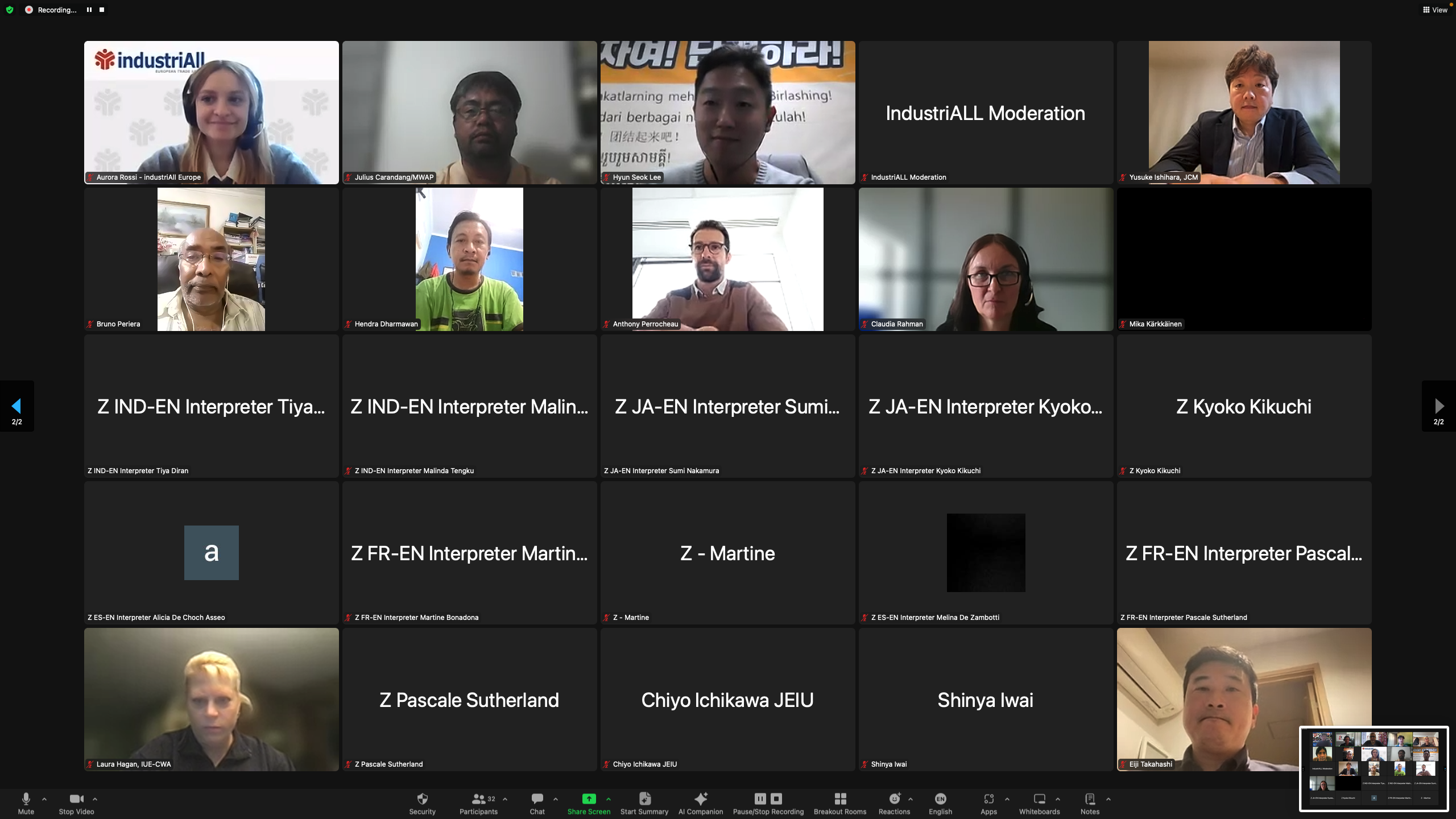Open Notes

pyautogui.click(x=1090, y=803)
